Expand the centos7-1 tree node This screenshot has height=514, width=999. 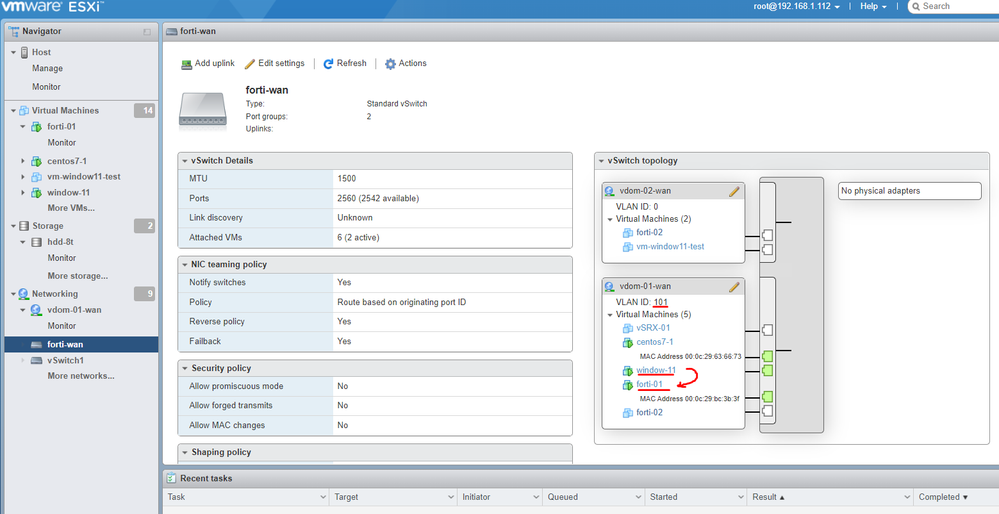click(x=23, y=161)
